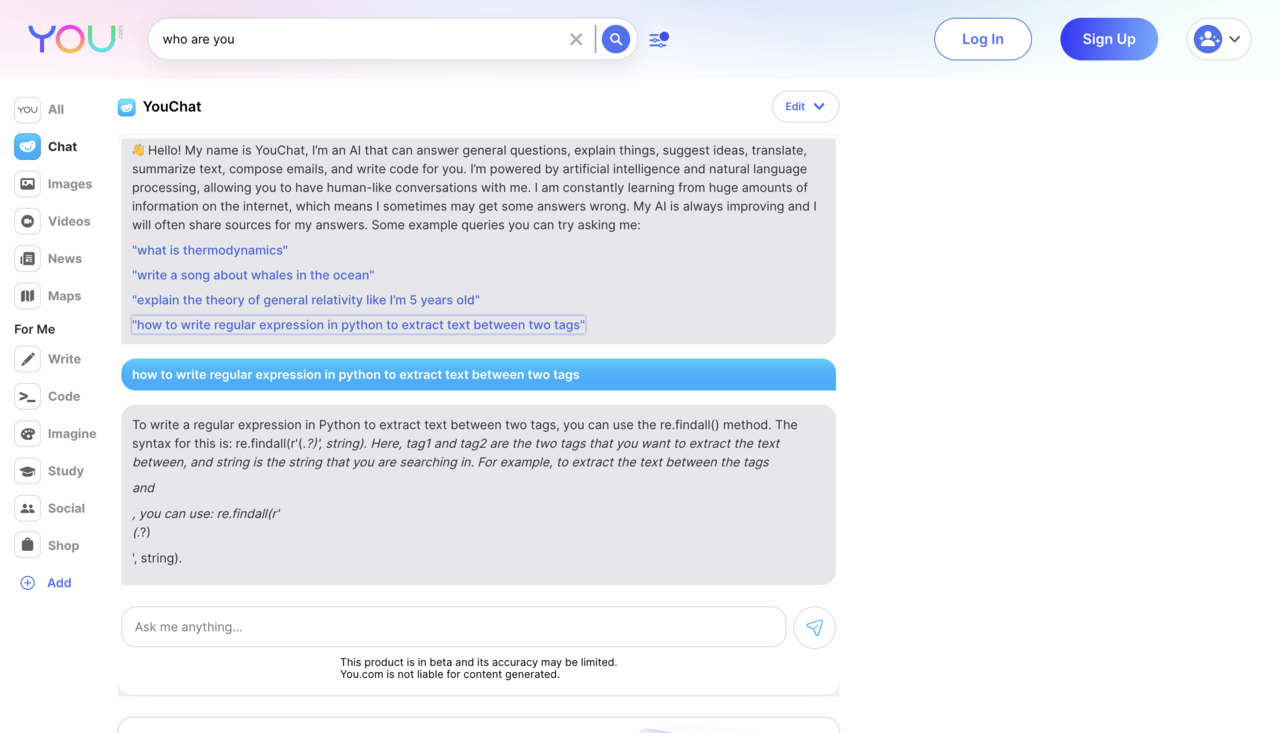
Task: Try the "write a song about whales" query
Action: 253,275
